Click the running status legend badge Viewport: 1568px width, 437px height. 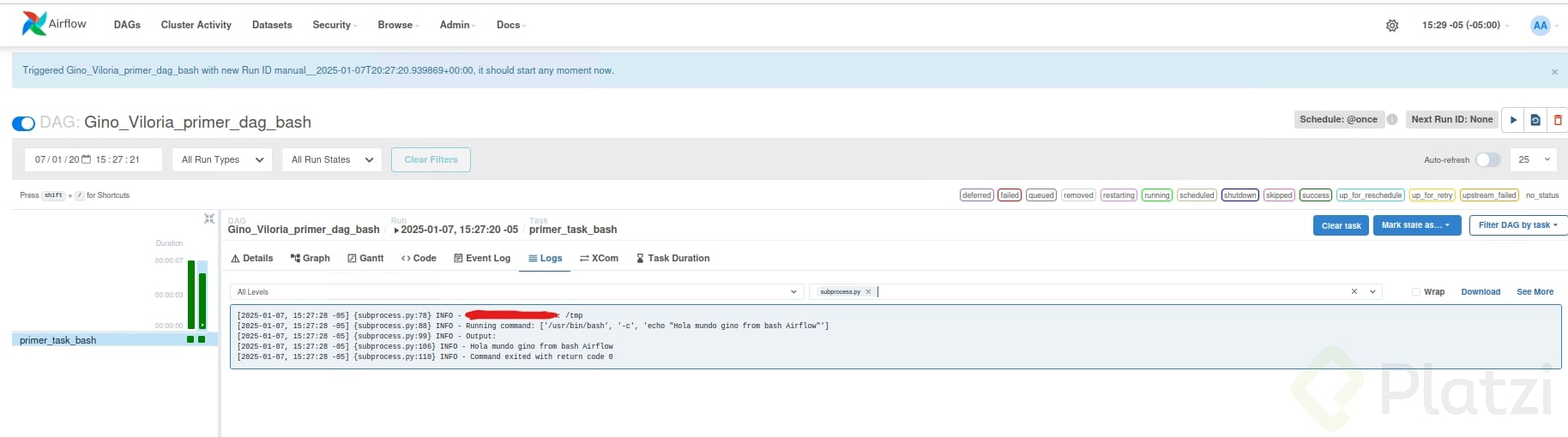pos(1156,195)
